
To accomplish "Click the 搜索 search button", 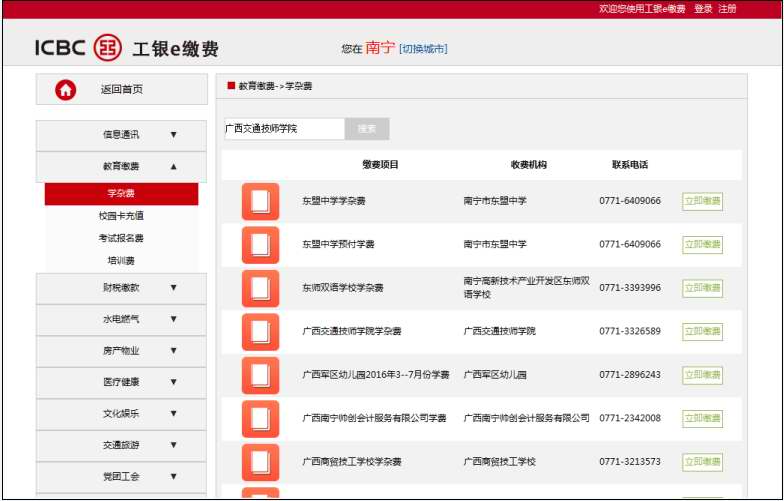I will [x=367, y=129].
